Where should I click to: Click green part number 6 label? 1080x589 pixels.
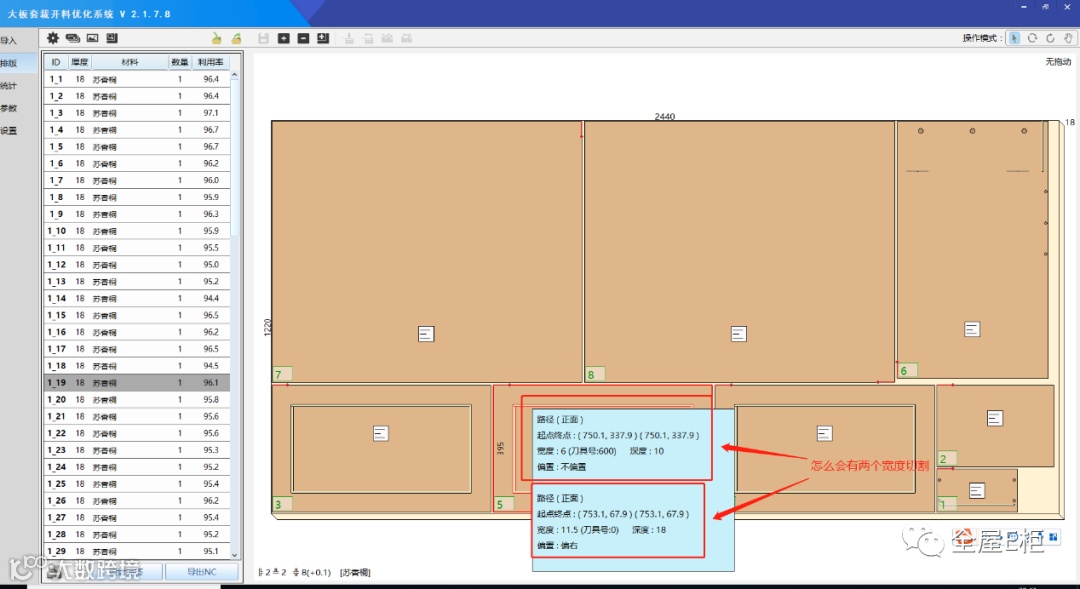tap(908, 371)
